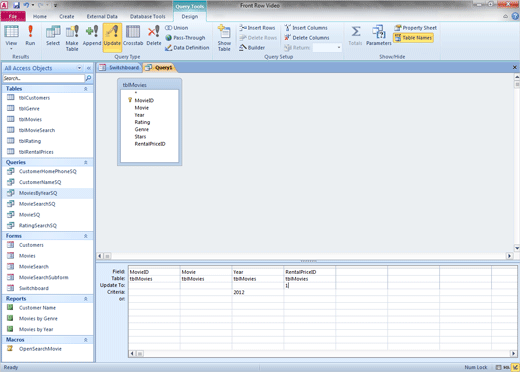Open the All Access Objects dropdown
This screenshot has width=520, height=372.
pyautogui.click(x=79, y=68)
